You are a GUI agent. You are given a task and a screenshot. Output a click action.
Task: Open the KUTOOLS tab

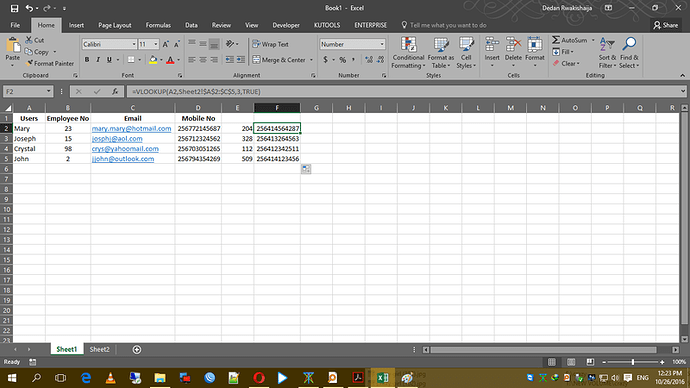[327, 25]
